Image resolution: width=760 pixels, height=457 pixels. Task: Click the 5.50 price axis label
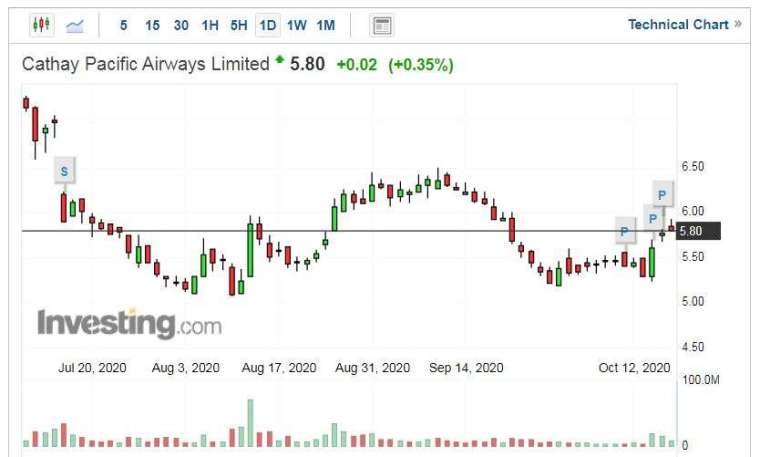point(693,256)
